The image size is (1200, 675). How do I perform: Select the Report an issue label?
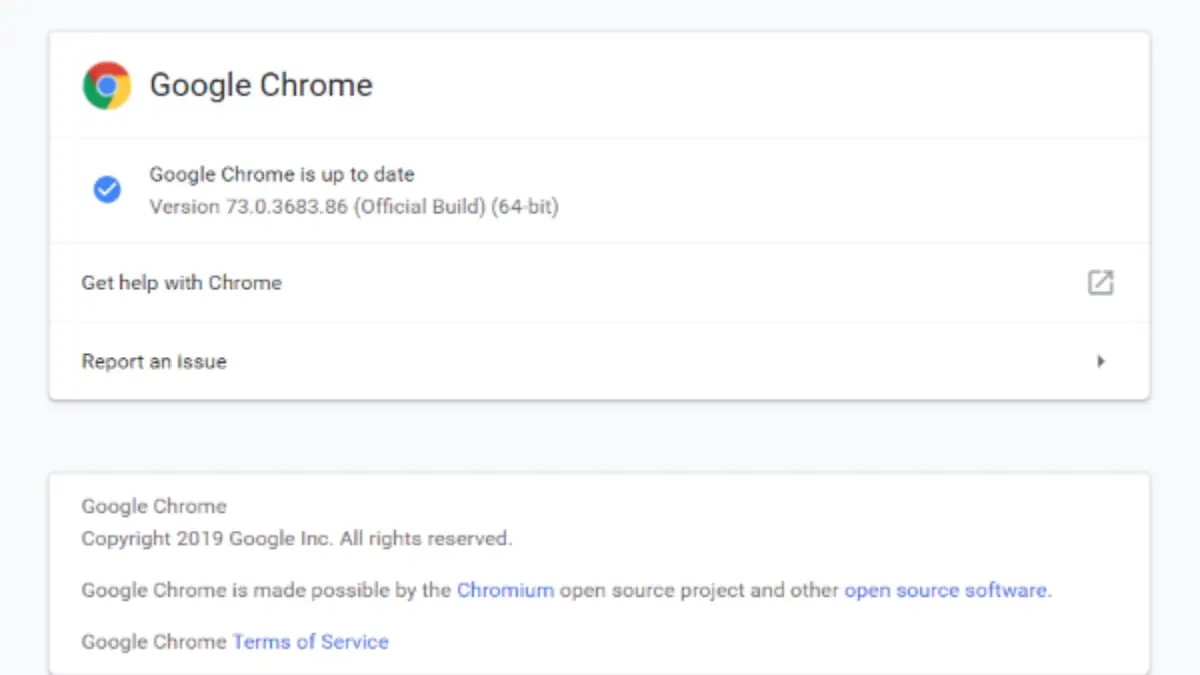pos(154,362)
